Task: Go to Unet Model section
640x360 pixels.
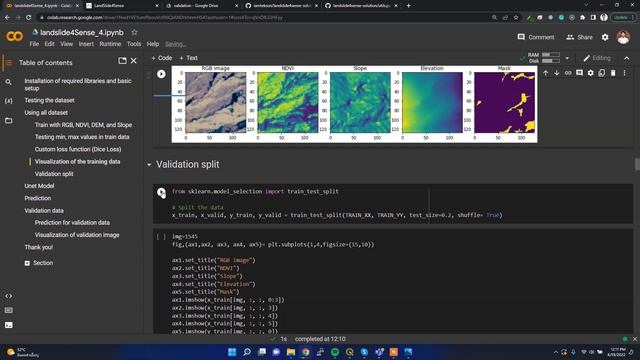Action: click(39, 186)
